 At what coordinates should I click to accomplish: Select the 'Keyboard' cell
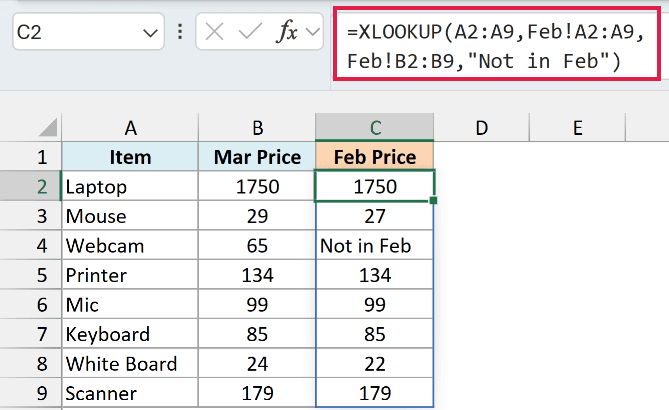[x=130, y=334]
